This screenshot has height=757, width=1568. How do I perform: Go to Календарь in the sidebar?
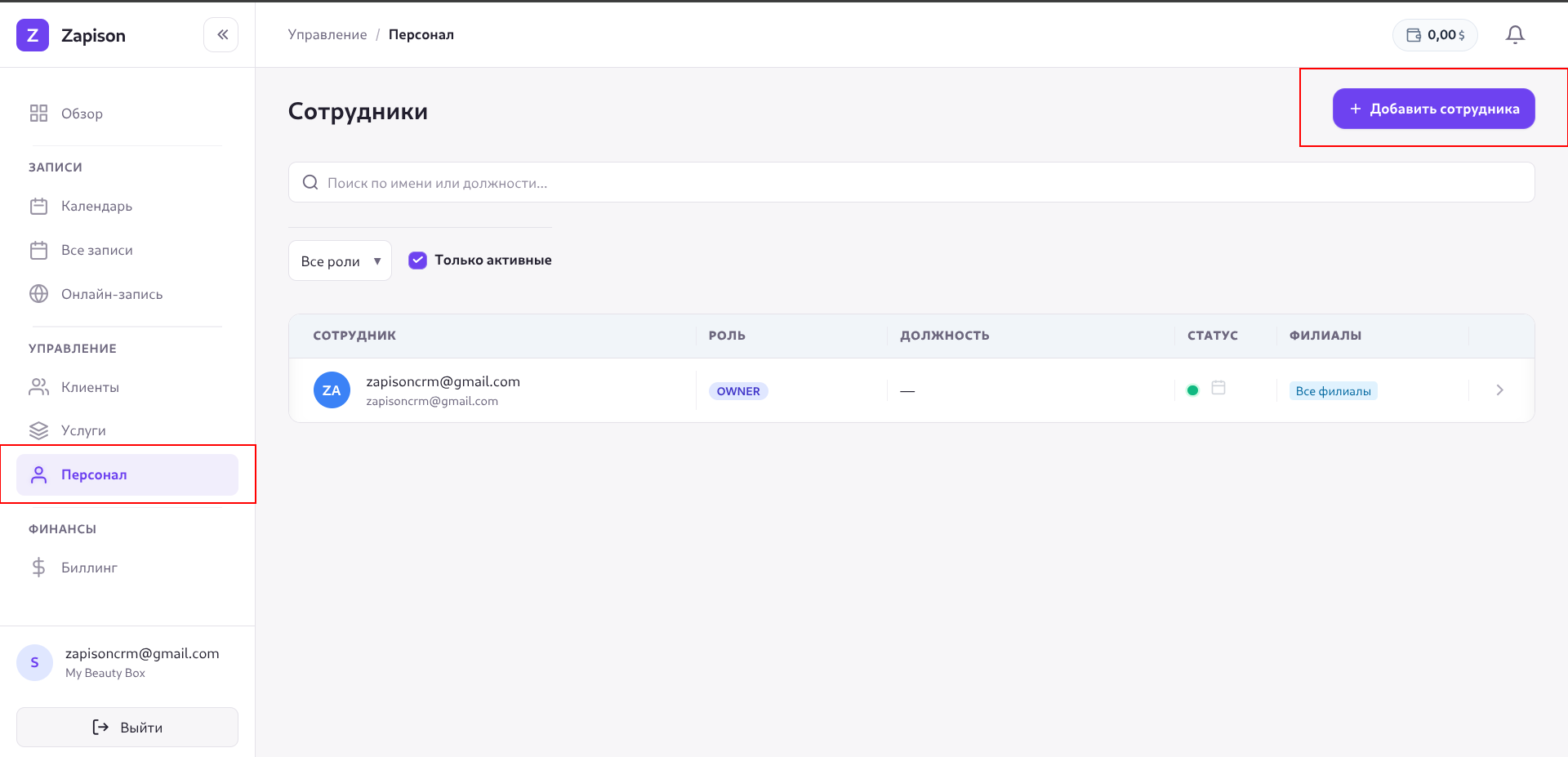coord(96,206)
